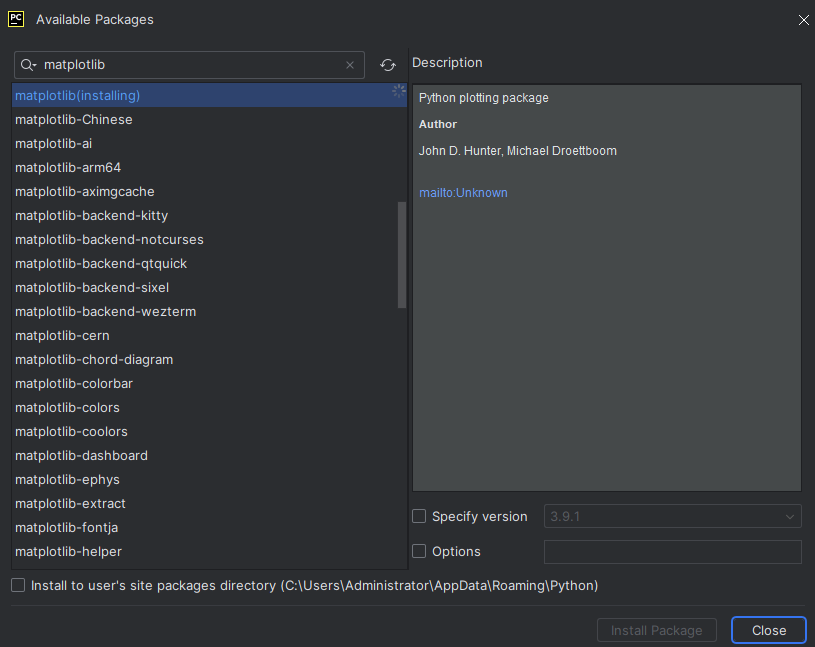The image size is (815, 647).
Task: Select matplotlib-backend-kitty package
Action: (x=209, y=216)
